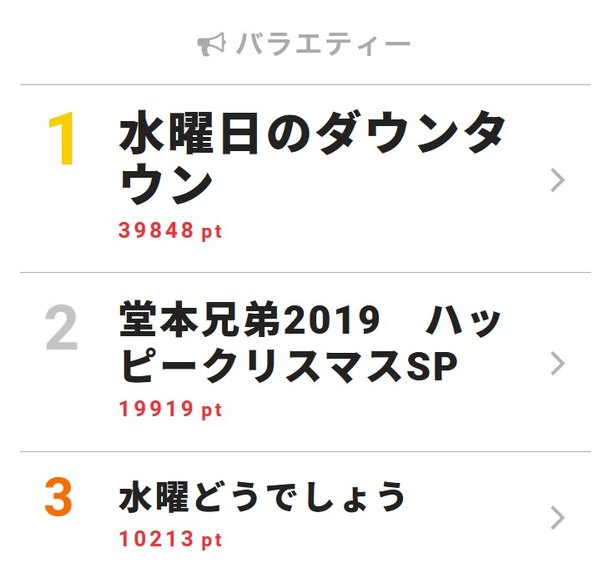
Task: Click the orange rank 3 number
Action: [60, 498]
